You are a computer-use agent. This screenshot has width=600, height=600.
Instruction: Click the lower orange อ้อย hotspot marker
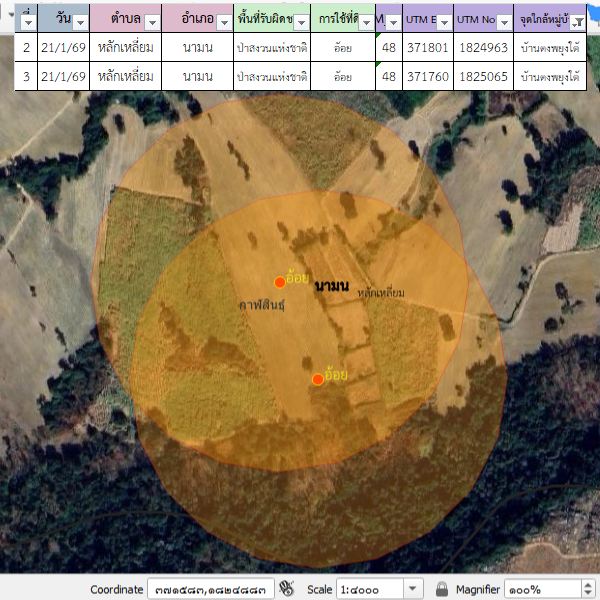click(318, 379)
